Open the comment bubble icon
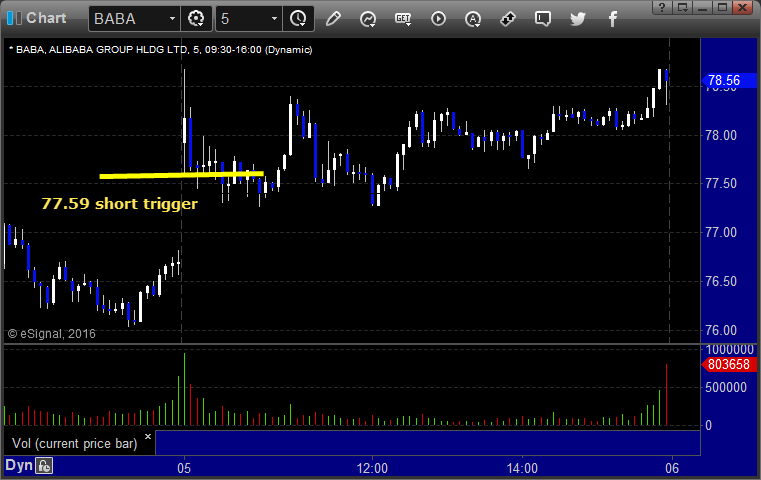The height and width of the screenshot is (480, 761). (543, 19)
